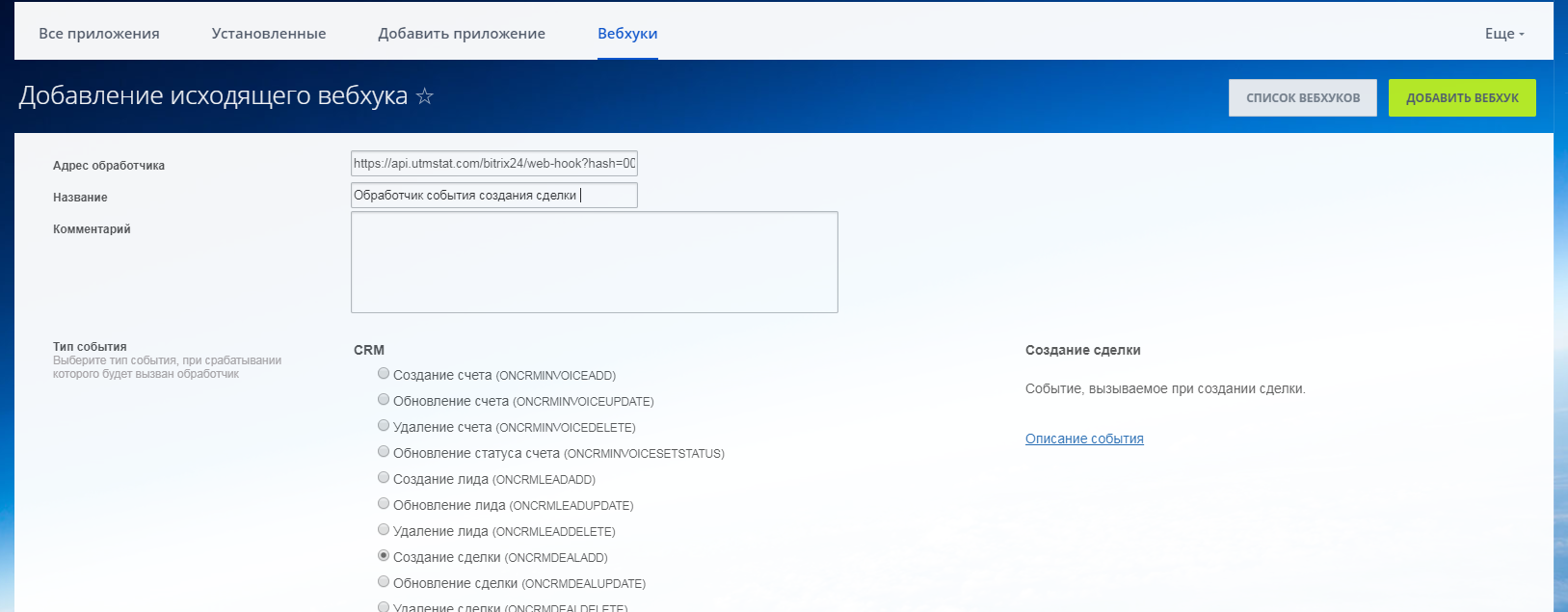The image size is (1568, 612).
Task: Open the Все приложения tab
Action: click(99, 34)
